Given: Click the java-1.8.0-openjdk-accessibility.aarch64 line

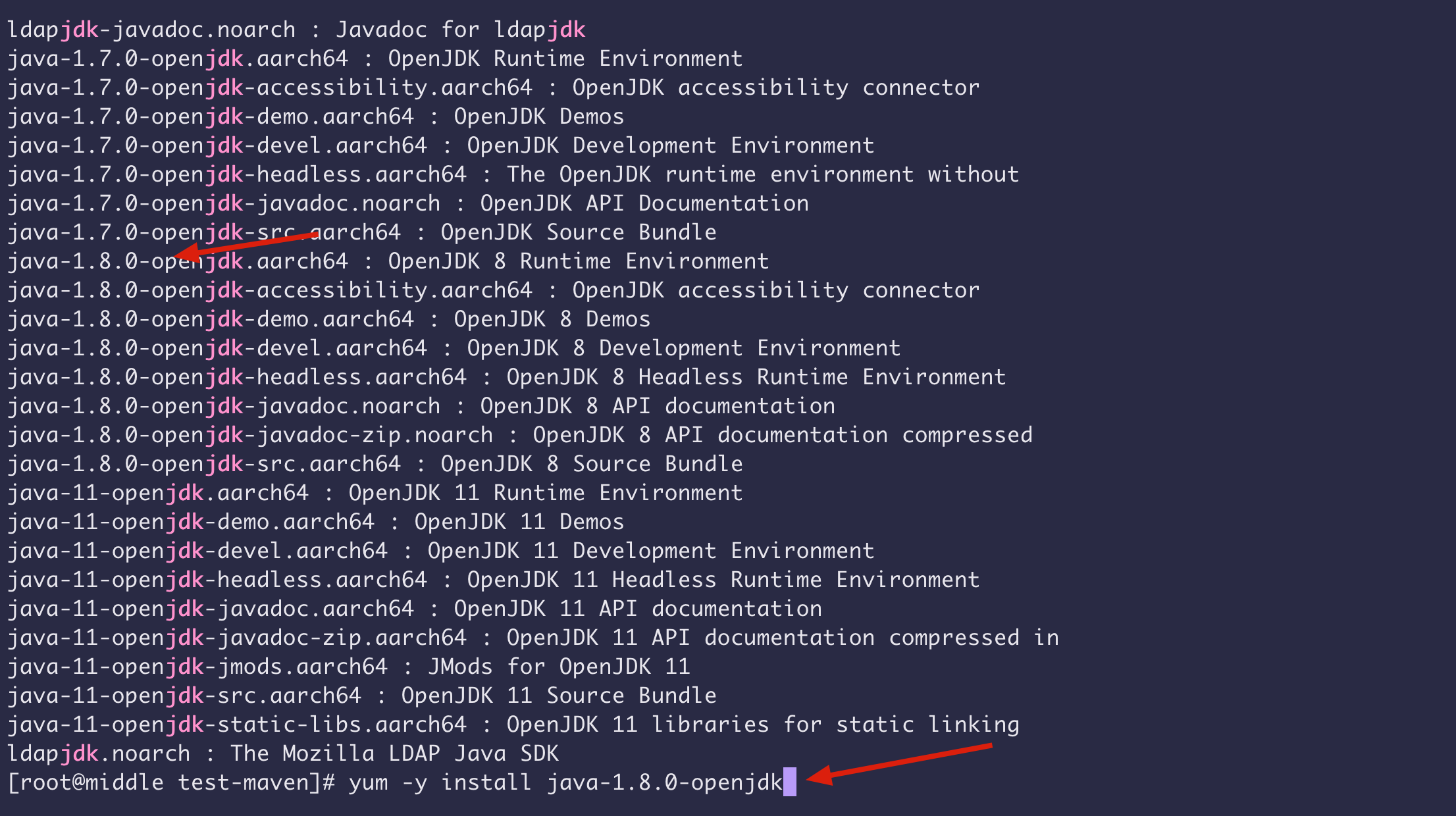Looking at the screenshot, I should click(493, 290).
